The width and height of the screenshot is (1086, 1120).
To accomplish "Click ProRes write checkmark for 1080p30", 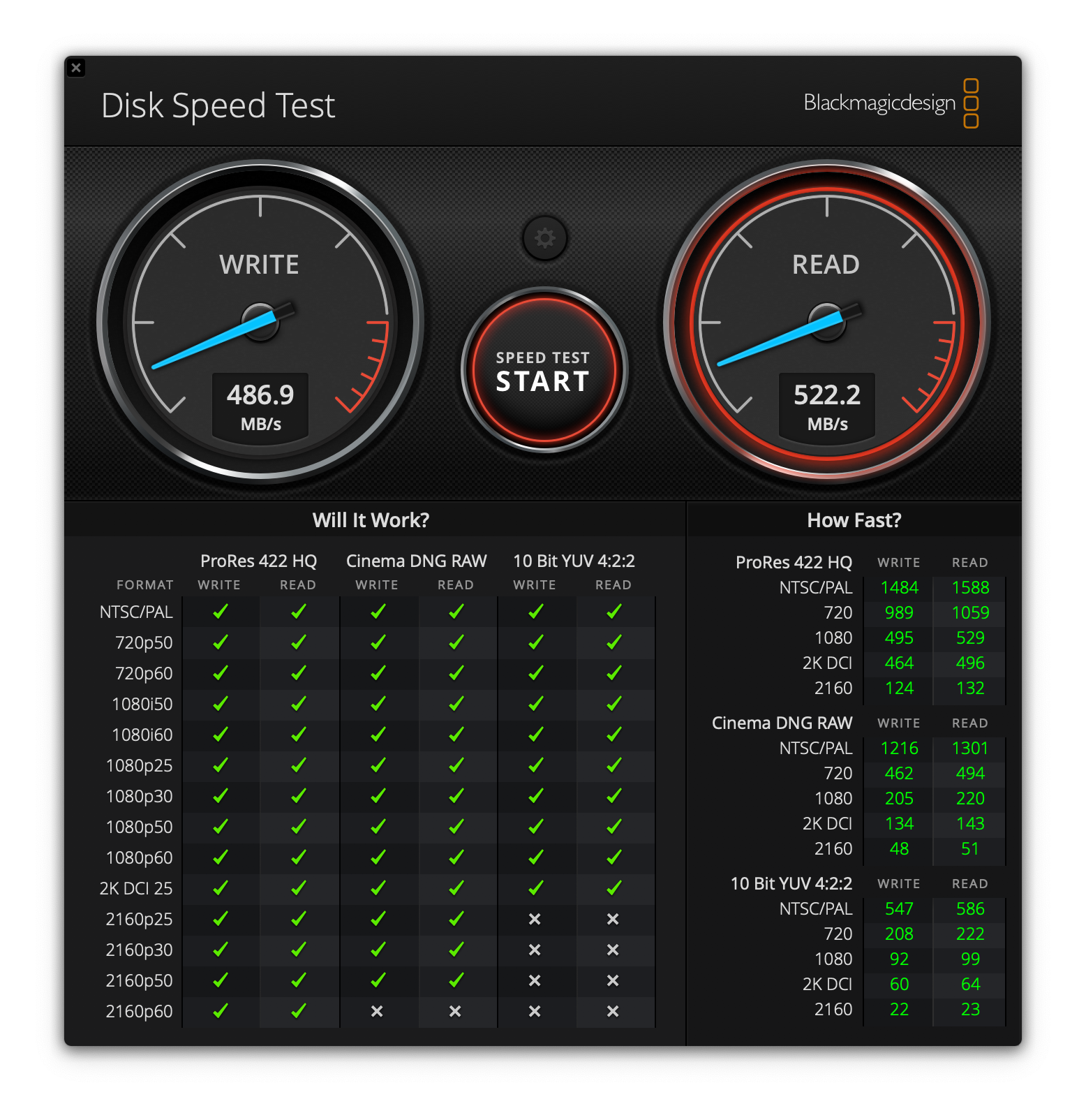I will click(x=221, y=795).
